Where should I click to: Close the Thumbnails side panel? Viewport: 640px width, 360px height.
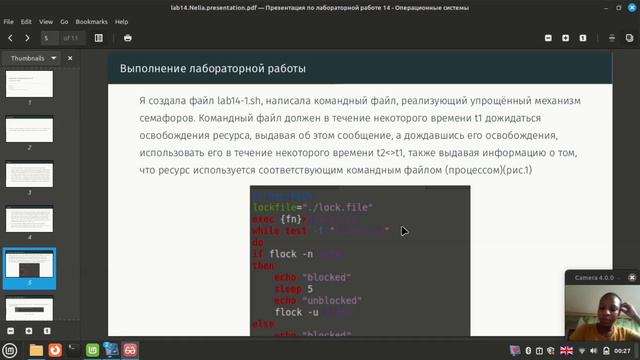coord(70,58)
